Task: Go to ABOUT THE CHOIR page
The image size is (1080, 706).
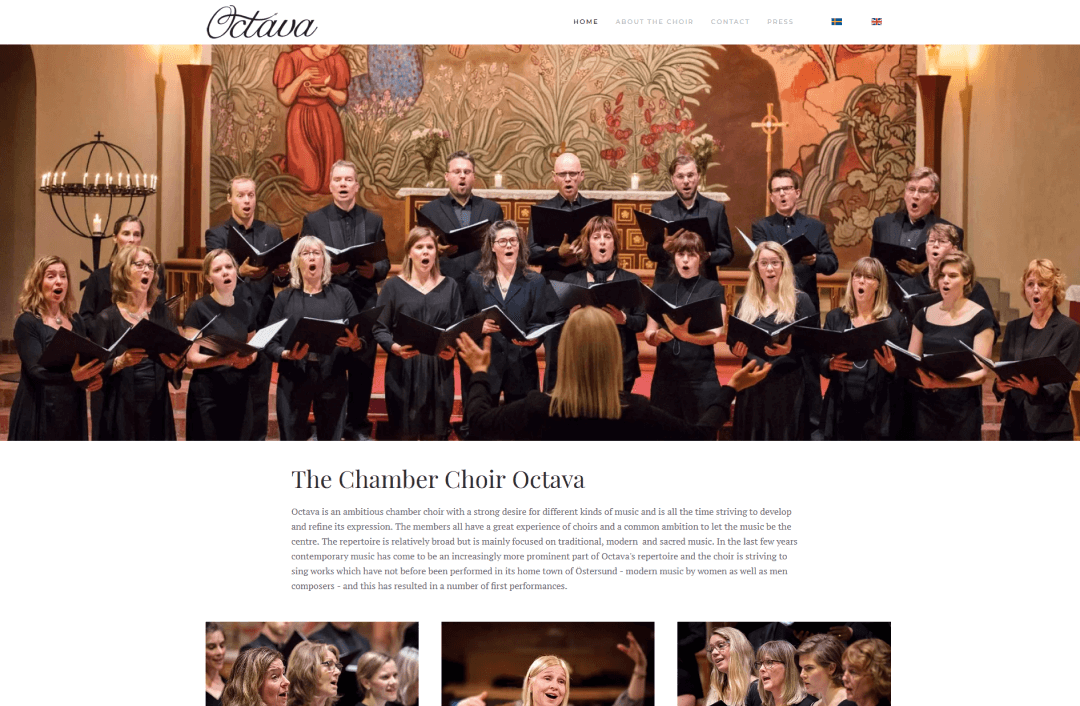Action: [654, 21]
